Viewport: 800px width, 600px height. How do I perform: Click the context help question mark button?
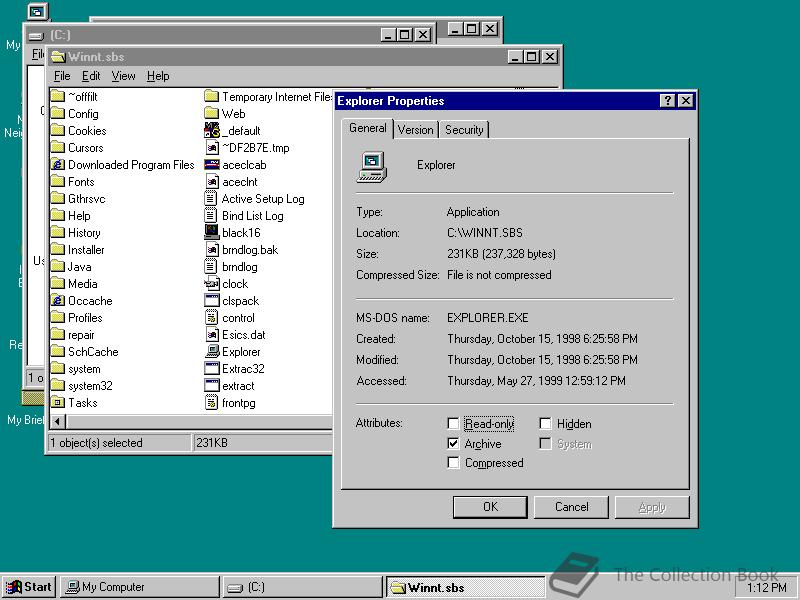tap(667, 101)
